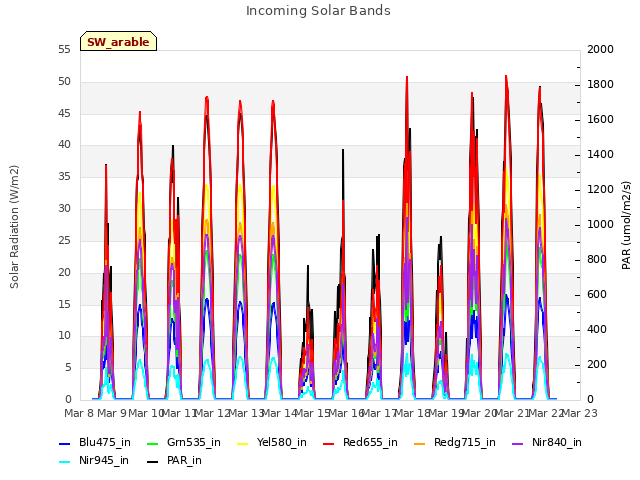This screenshot has width=640, height=480.
Task: Toggle the Nir840_in legend entry
Action: tap(547, 442)
